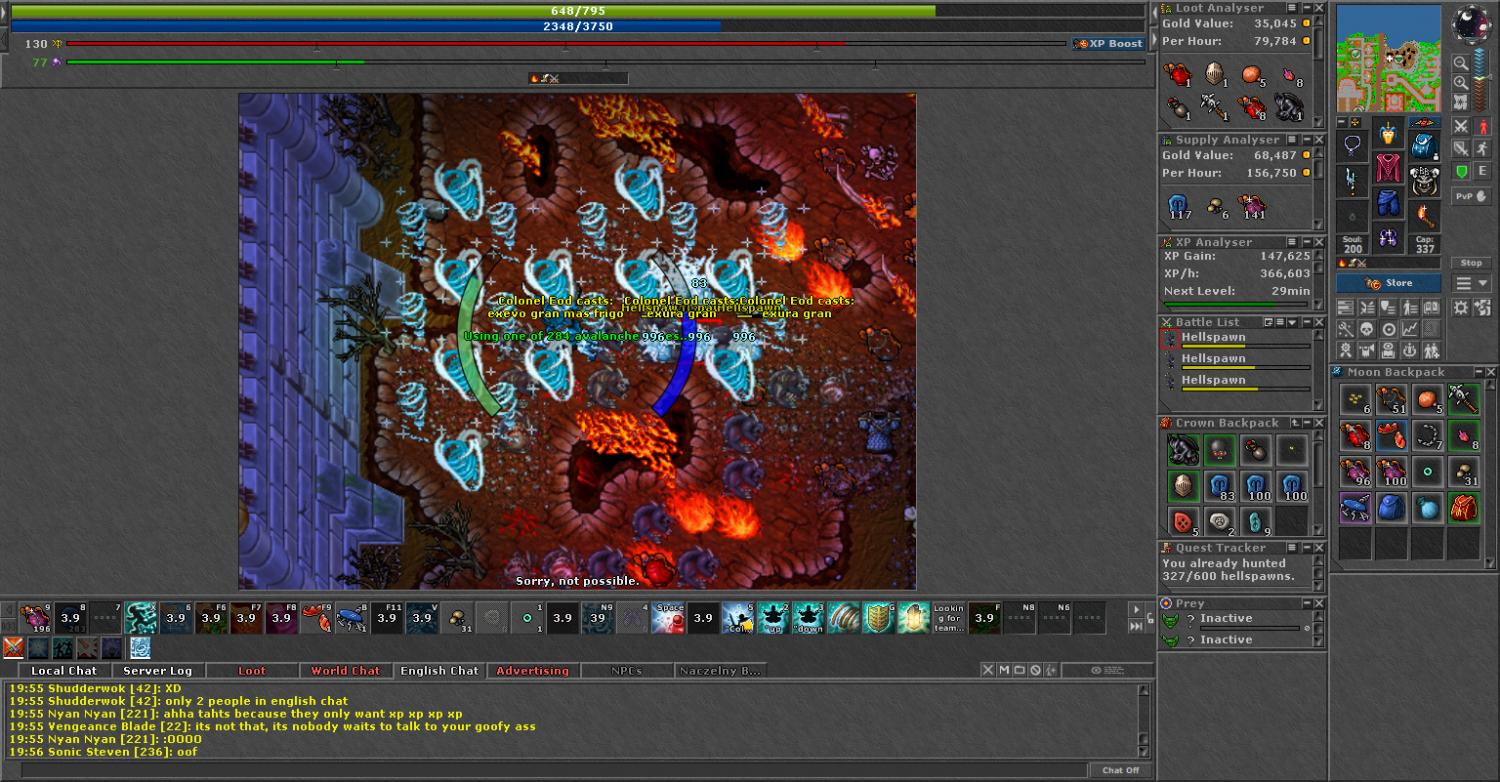This screenshot has width=1500, height=782.
Task: Click the chat window scrollbar
Action: click(1145, 720)
